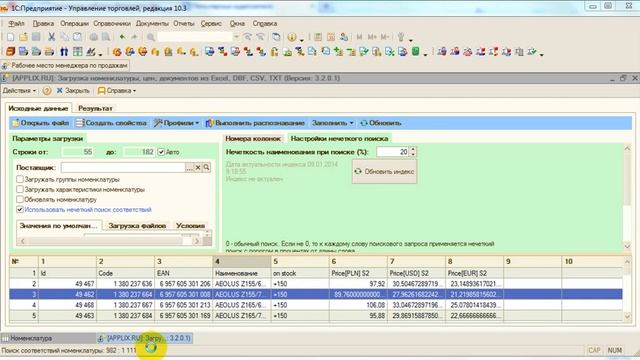Viewport: 640px width, 360px height.
Task: Open the Действия dropdown menu
Action: coord(19,91)
